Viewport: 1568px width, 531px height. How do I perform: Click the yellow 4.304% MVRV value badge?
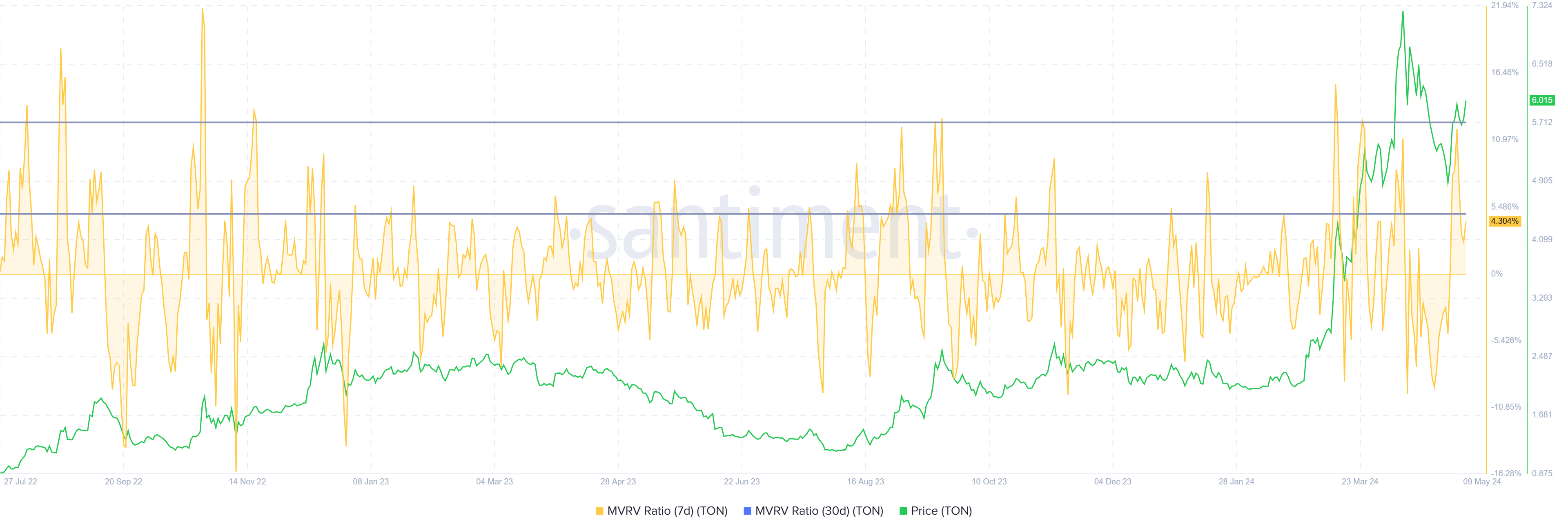(x=1505, y=221)
